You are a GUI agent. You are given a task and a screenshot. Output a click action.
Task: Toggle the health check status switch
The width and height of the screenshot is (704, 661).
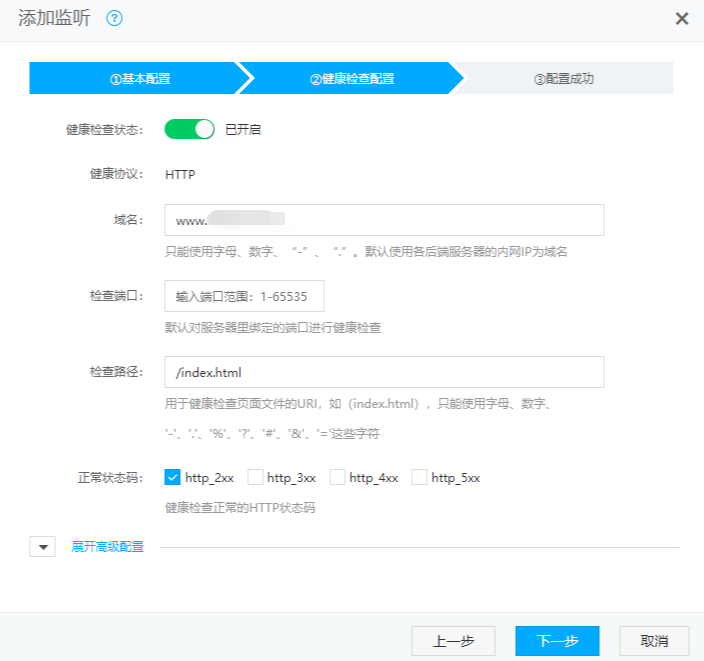point(190,129)
